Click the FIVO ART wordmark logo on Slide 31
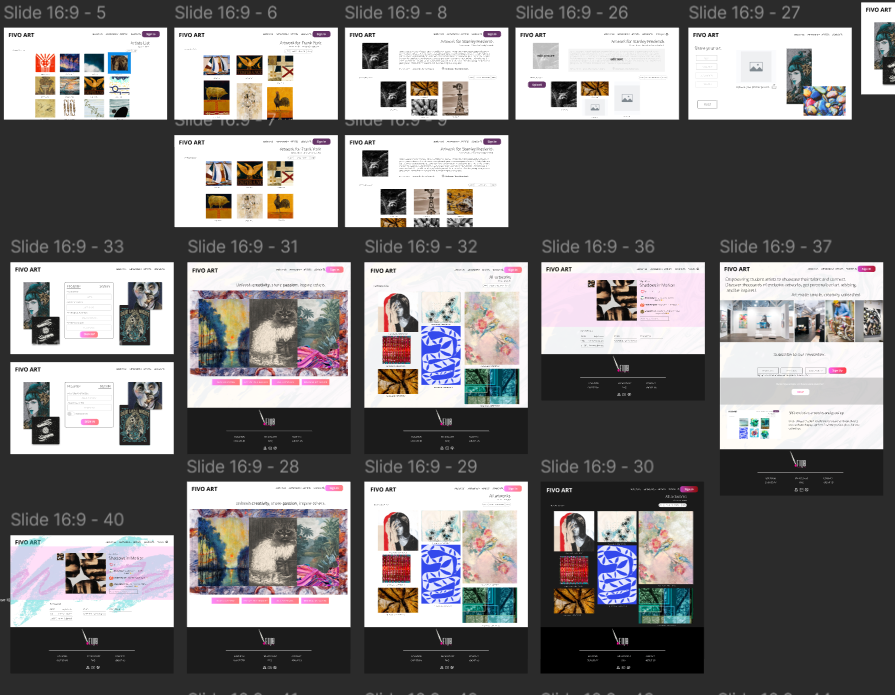895x695 pixels. (203, 270)
